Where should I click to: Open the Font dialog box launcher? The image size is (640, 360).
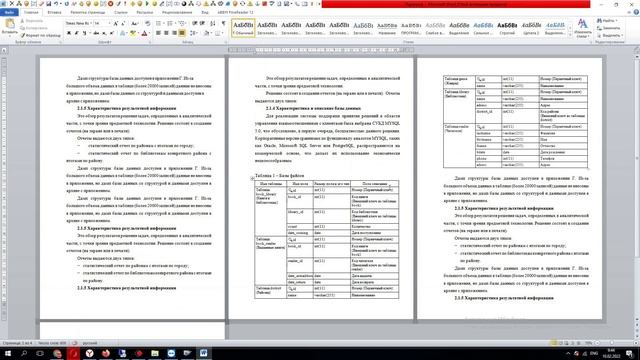coord(149,42)
